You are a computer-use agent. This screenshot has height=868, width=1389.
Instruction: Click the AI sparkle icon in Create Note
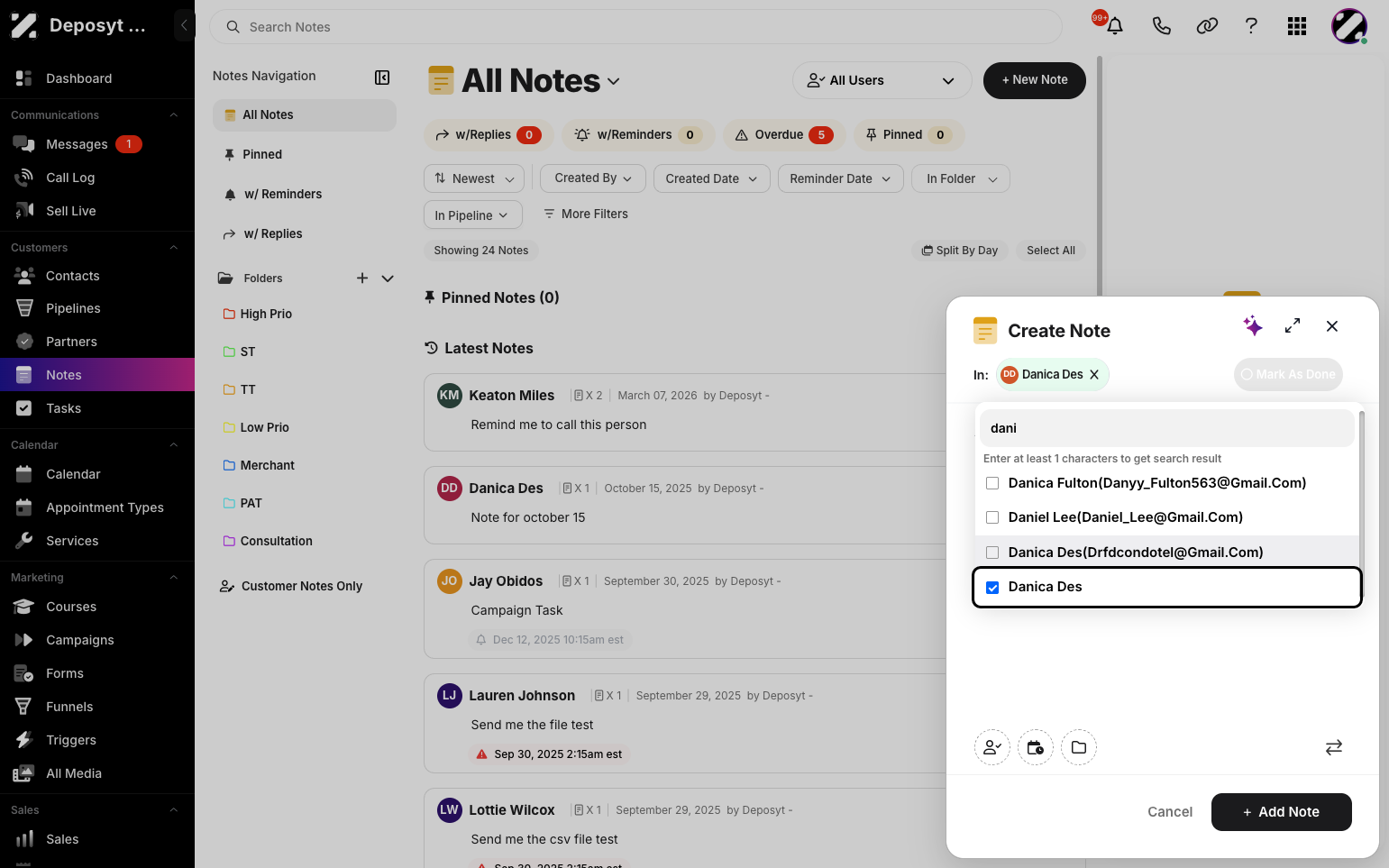[1253, 326]
